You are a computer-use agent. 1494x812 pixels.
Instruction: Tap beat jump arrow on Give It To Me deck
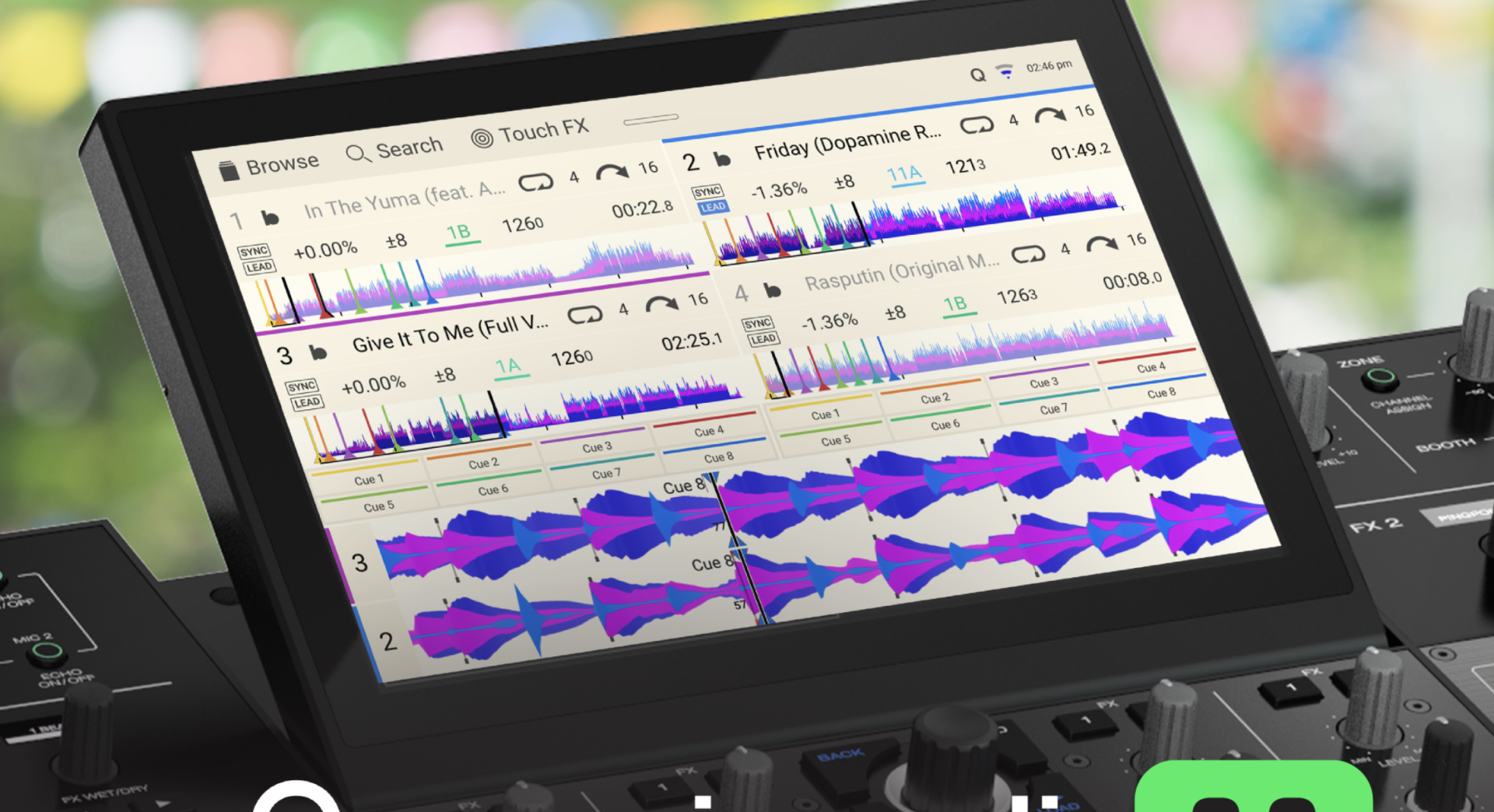tap(661, 304)
